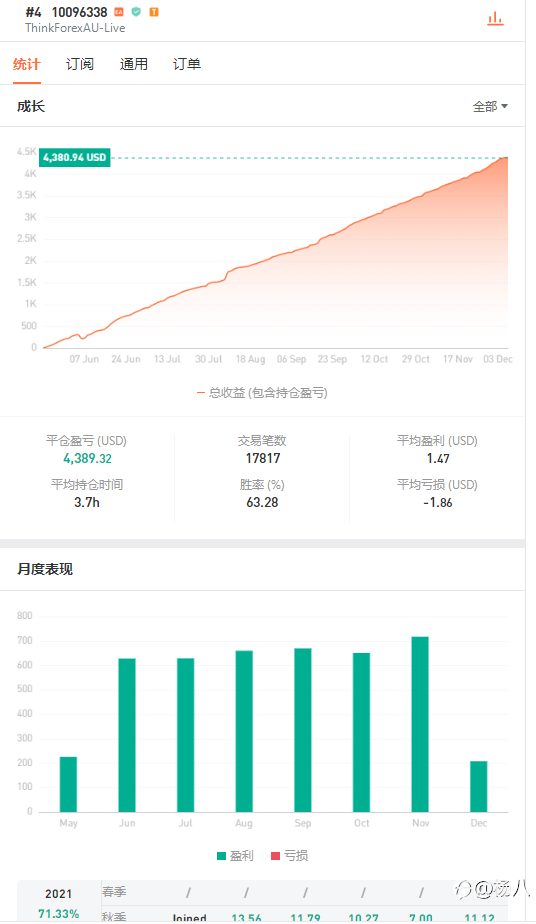Toggle the 亏损 legend entry
The width and height of the screenshot is (536, 924).
click(x=289, y=856)
